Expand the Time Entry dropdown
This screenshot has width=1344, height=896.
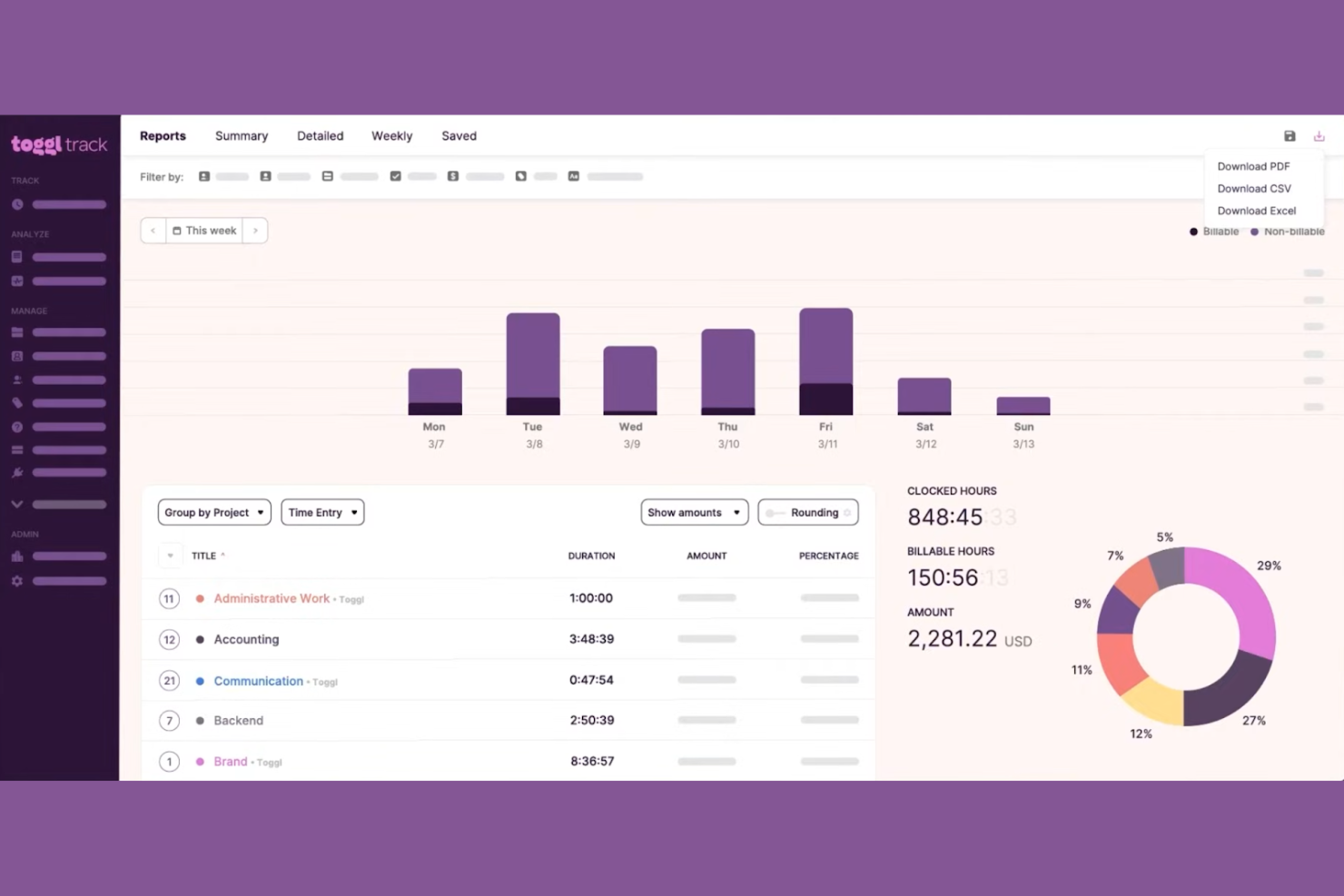[x=321, y=512]
